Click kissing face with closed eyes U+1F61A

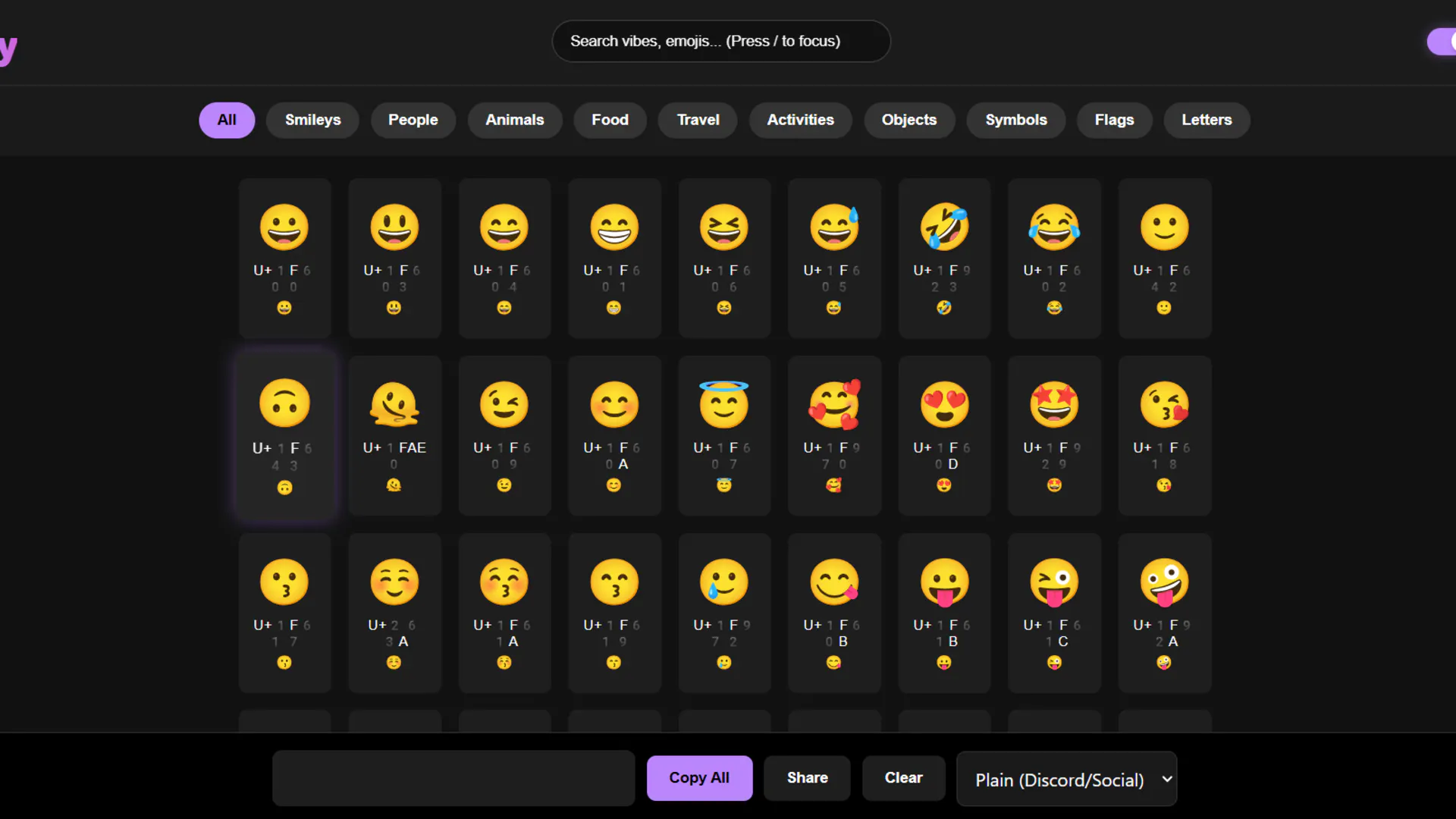point(504,613)
